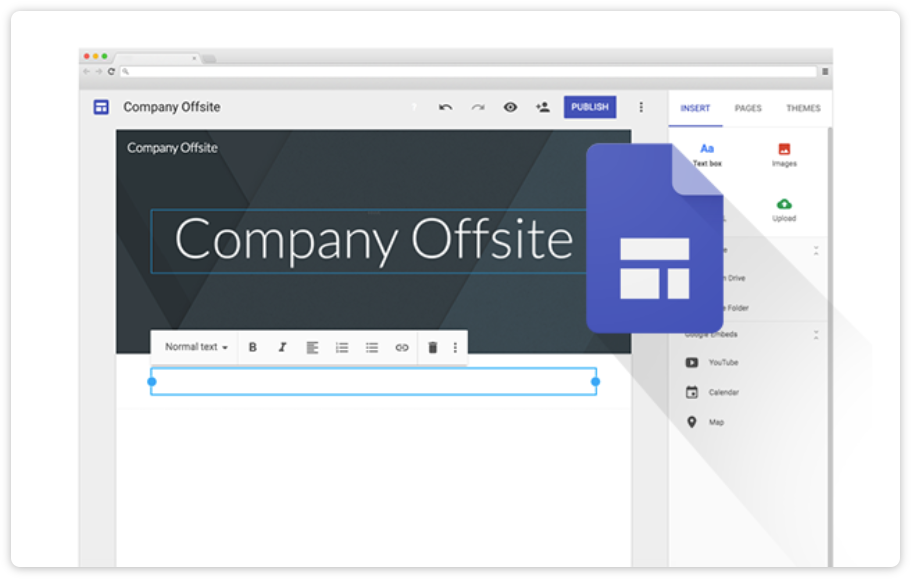Open the Normal text style dropdown
Screen dimensions: 914x585
click(196, 348)
